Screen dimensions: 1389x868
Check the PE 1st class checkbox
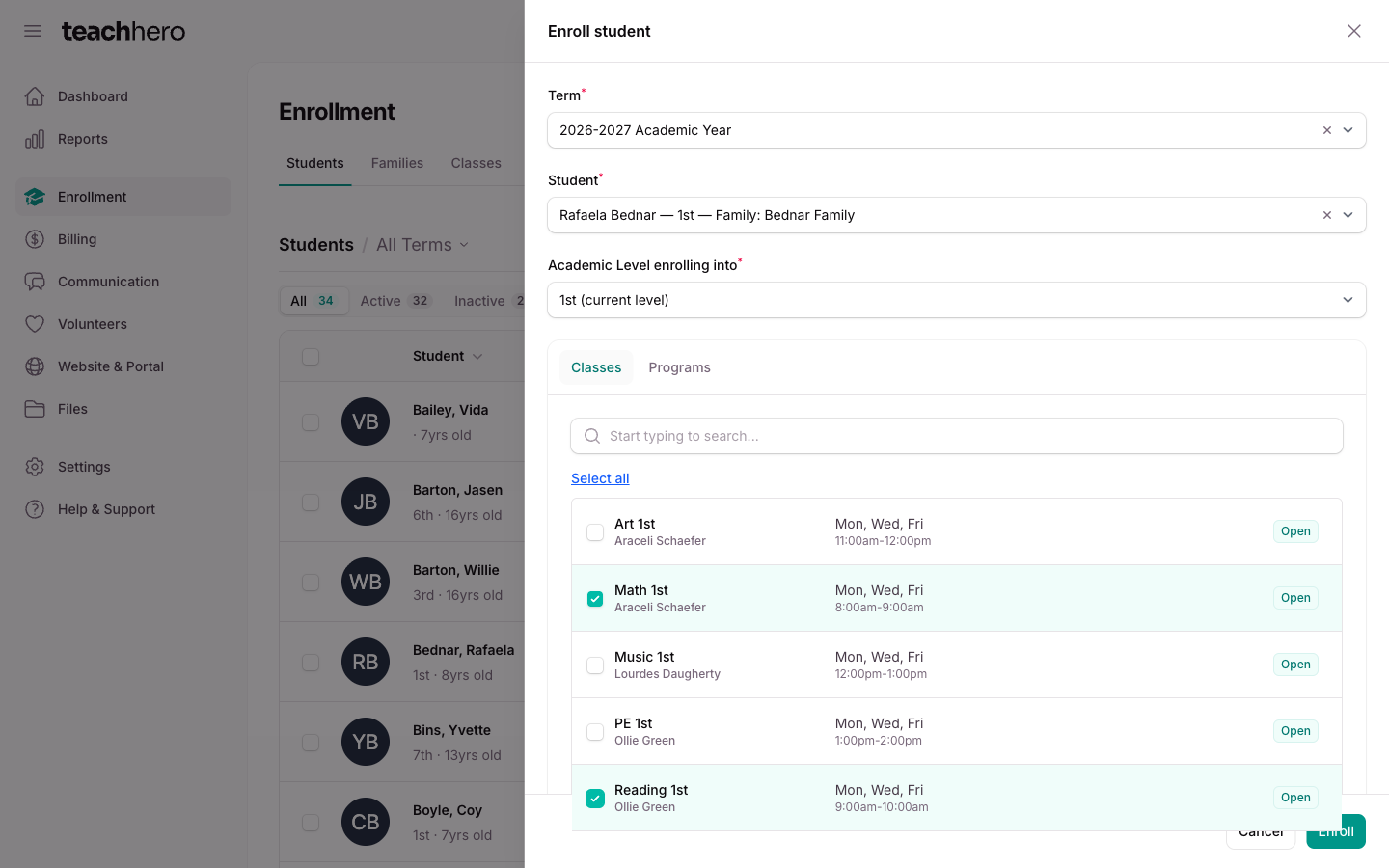click(595, 732)
